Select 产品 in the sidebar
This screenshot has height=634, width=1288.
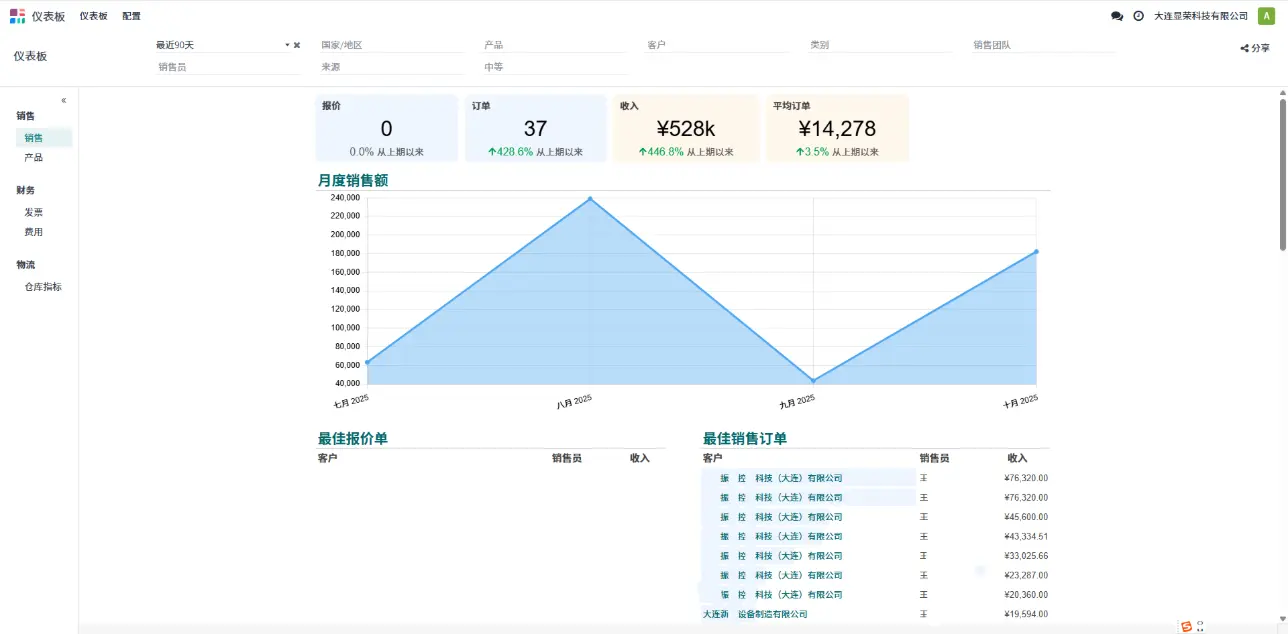click(x=34, y=157)
